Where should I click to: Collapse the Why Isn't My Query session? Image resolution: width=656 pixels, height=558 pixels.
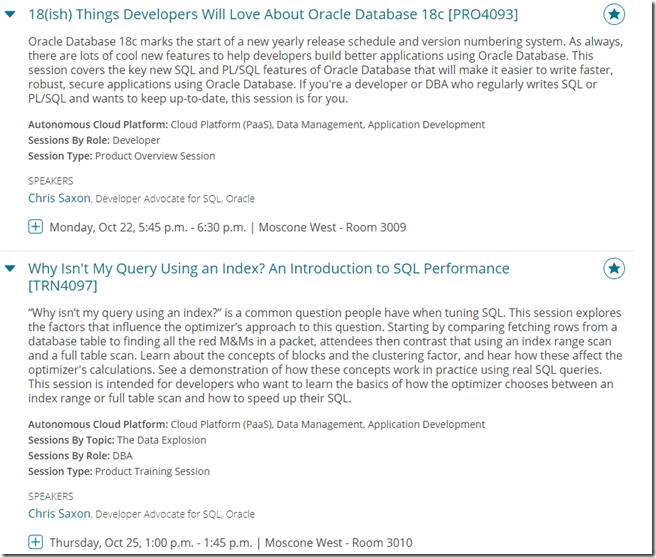click(11, 268)
